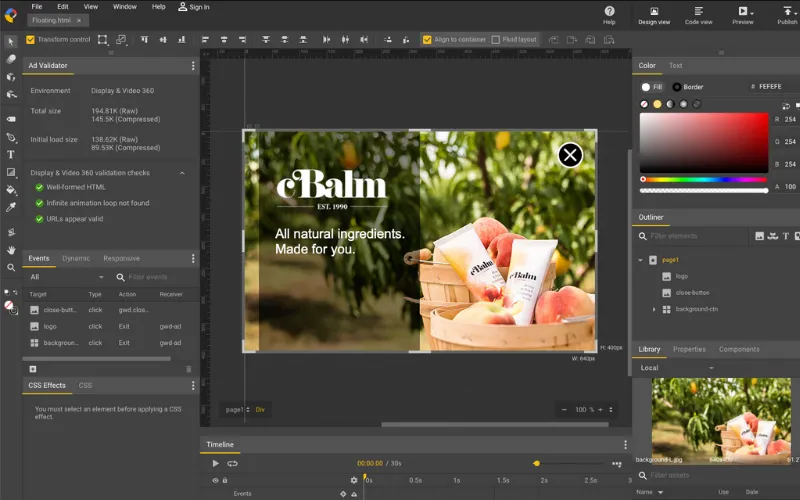Screen dimensions: 800x500
Task: Click the hue rainbow slider
Action: pyautogui.click(x=704, y=179)
